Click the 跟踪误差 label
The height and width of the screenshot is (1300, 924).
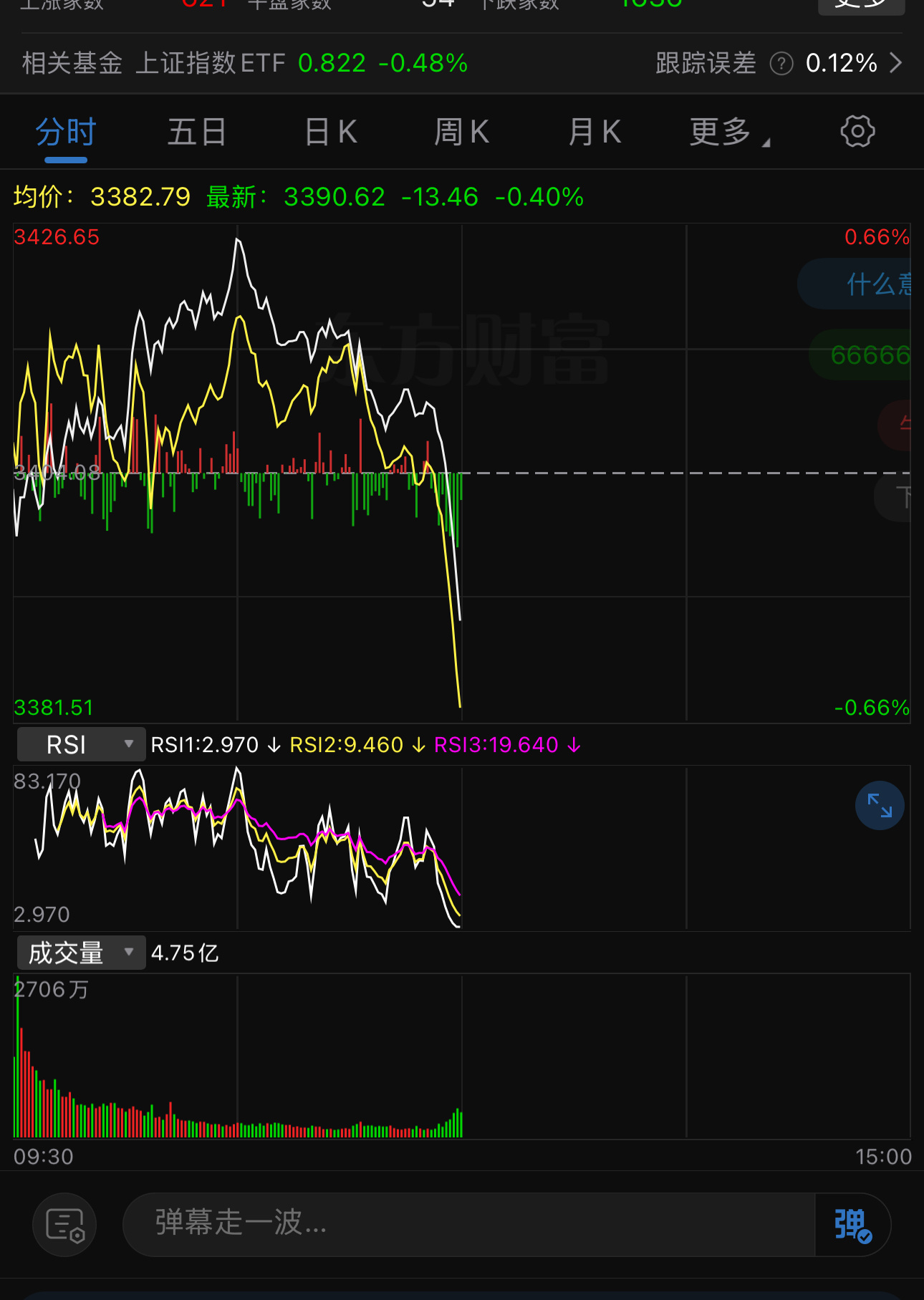coord(706,63)
